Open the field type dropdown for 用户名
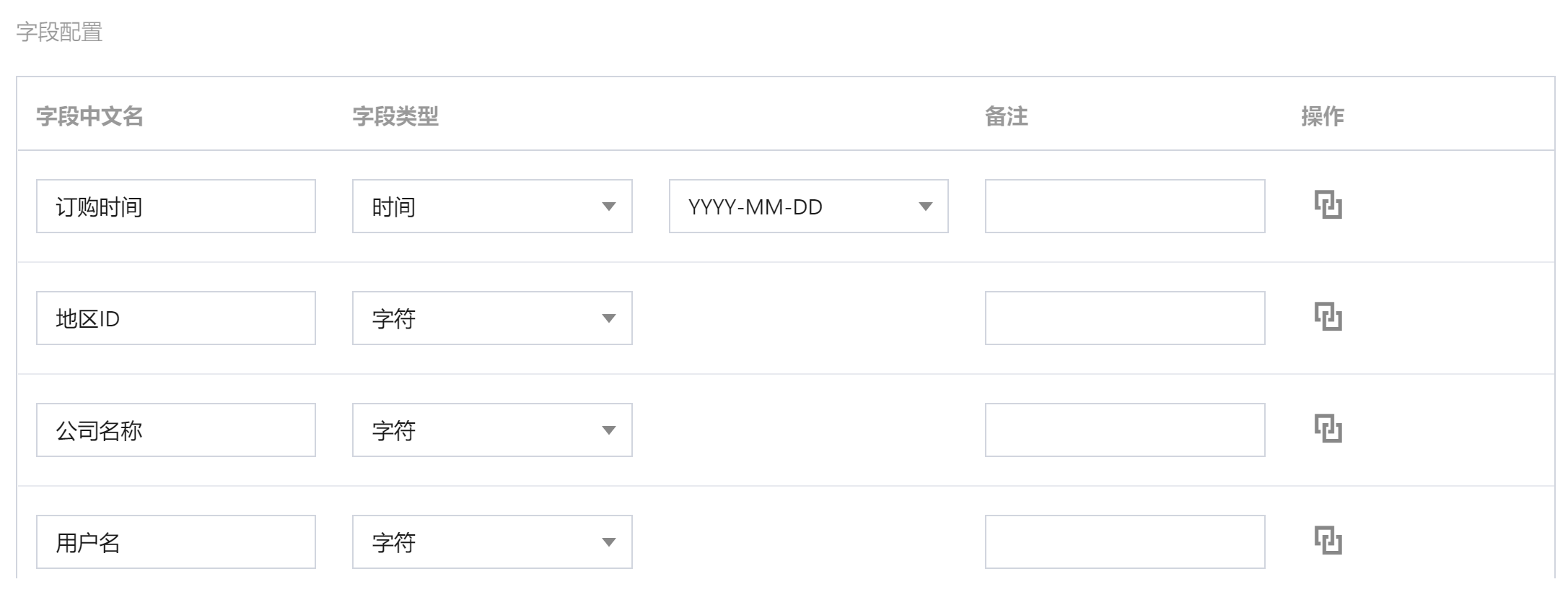Screen dimensions: 1568x613 (491, 542)
